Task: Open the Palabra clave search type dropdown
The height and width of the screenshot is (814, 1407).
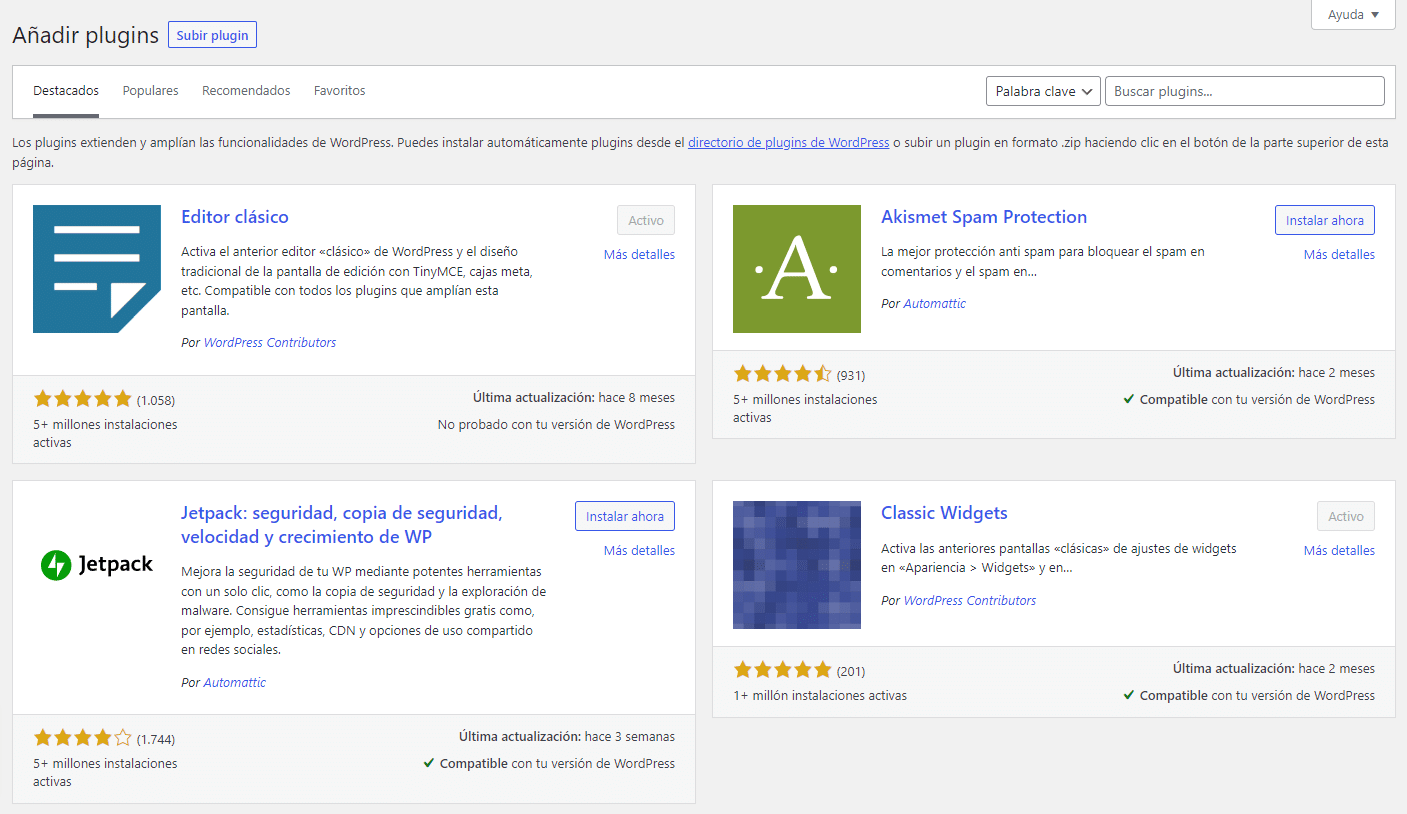Action: (x=1043, y=91)
